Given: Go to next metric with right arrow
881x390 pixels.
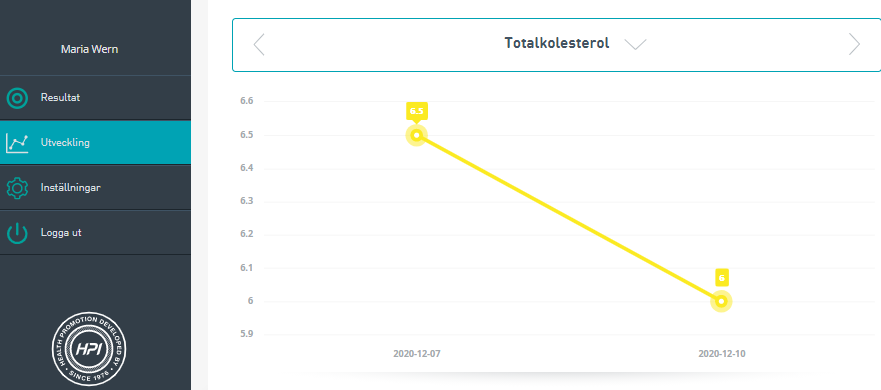Looking at the screenshot, I should 854,44.
